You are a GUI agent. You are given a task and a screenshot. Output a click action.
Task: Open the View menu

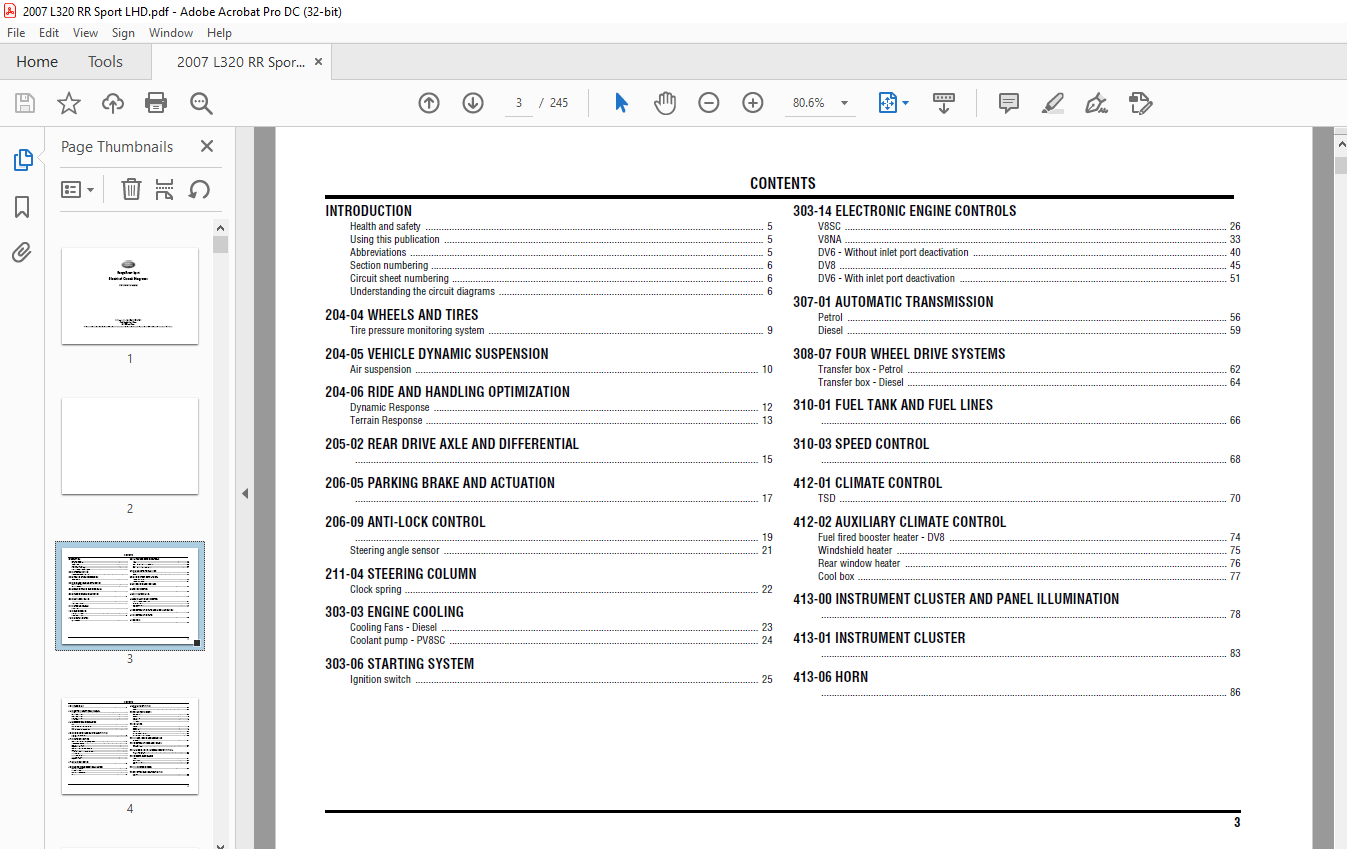86,33
